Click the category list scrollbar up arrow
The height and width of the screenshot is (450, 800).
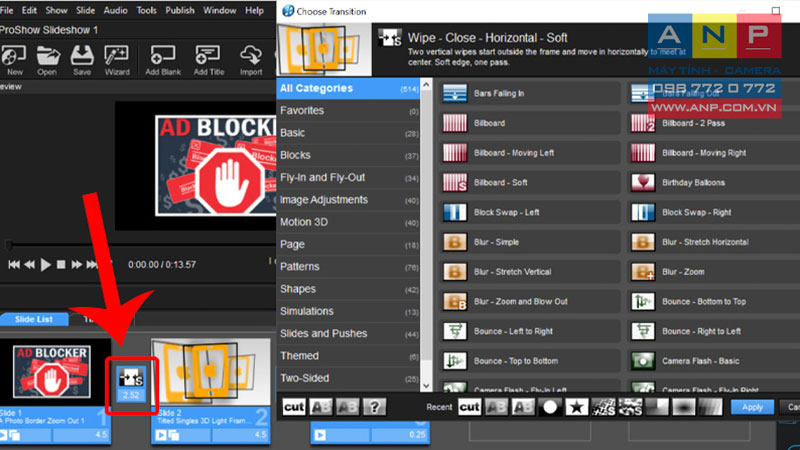tap(427, 84)
